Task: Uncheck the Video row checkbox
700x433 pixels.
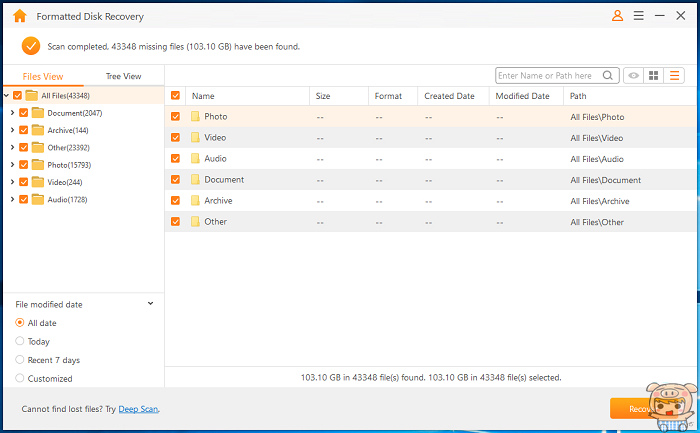Action: coord(176,138)
